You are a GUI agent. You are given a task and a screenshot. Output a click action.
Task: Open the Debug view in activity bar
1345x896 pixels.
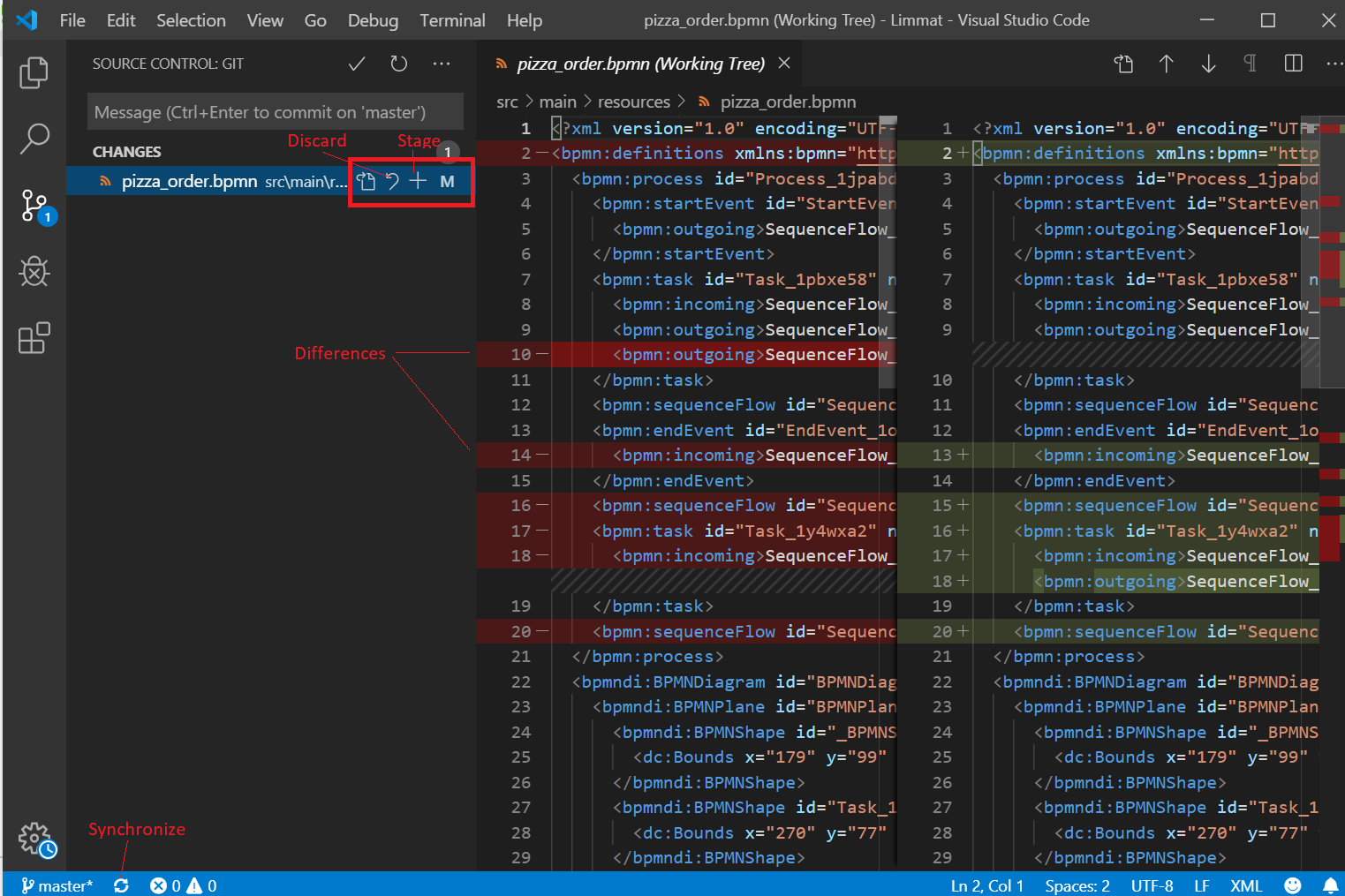[34, 272]
